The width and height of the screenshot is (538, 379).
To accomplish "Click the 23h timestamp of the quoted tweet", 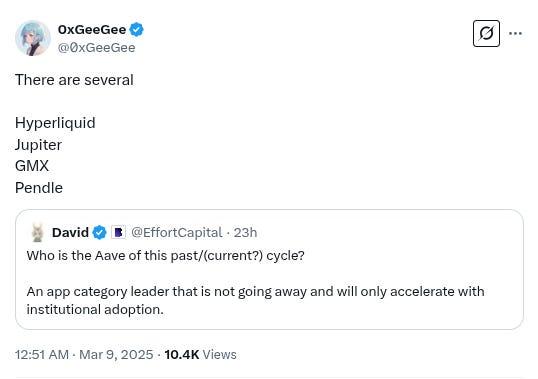I will click(x=245, y=233).
